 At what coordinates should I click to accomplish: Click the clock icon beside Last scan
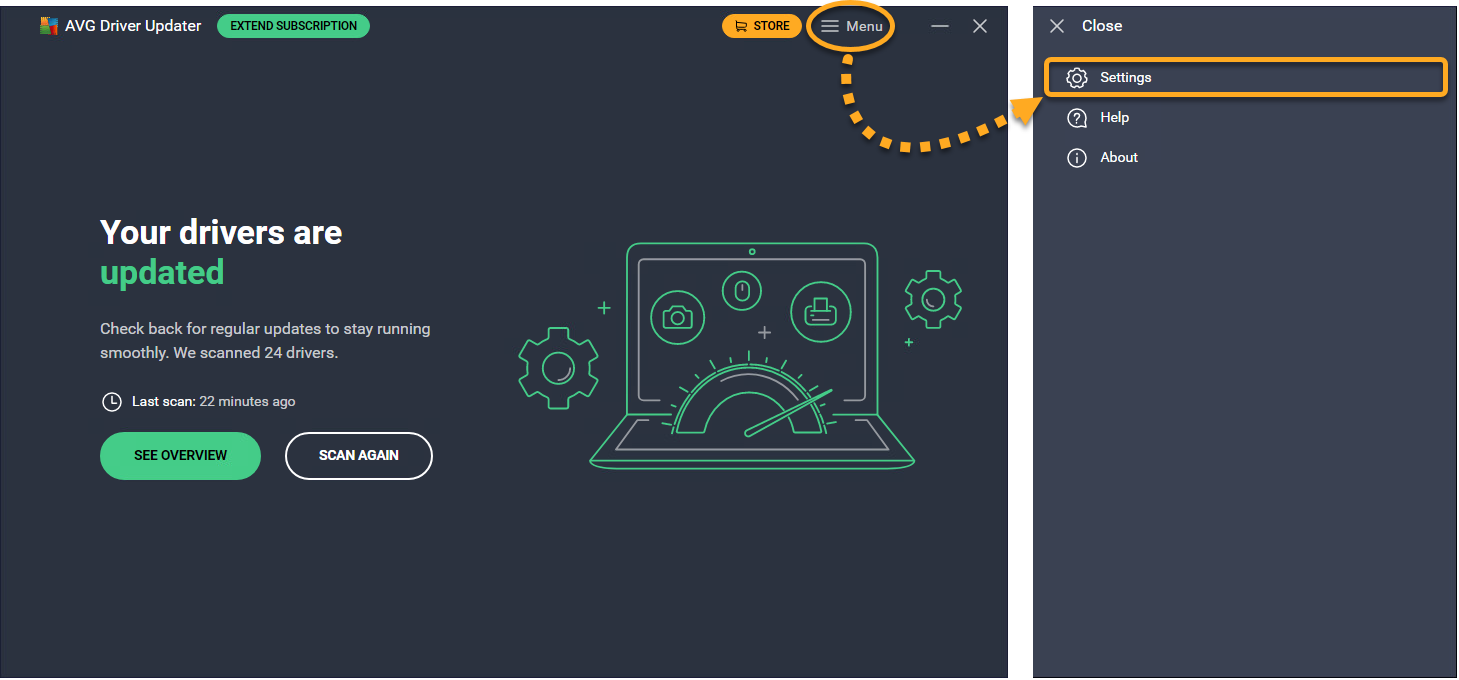112,402
